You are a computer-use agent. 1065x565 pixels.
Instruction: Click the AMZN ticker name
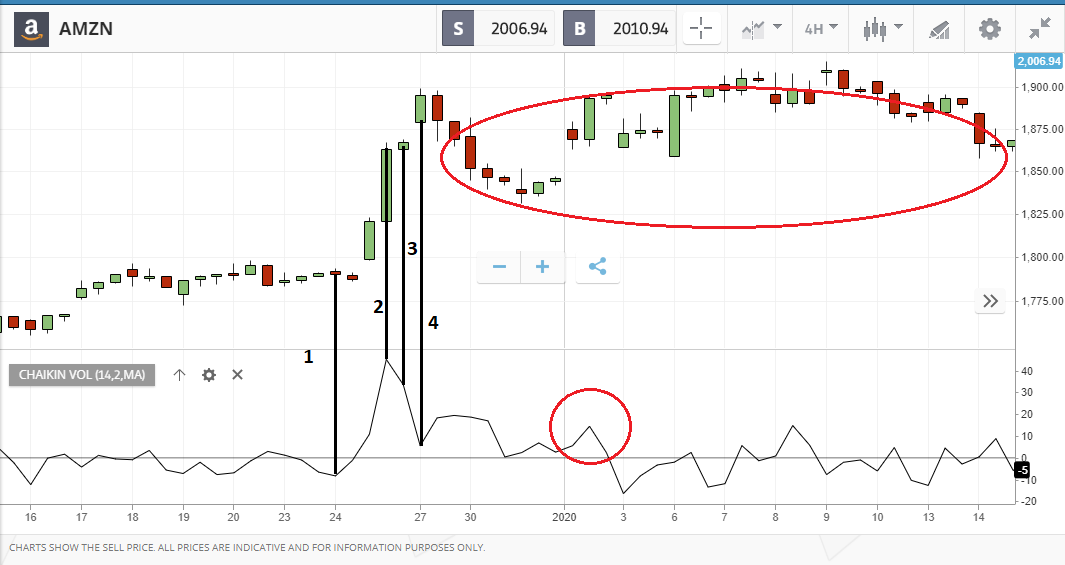point(86,29)
